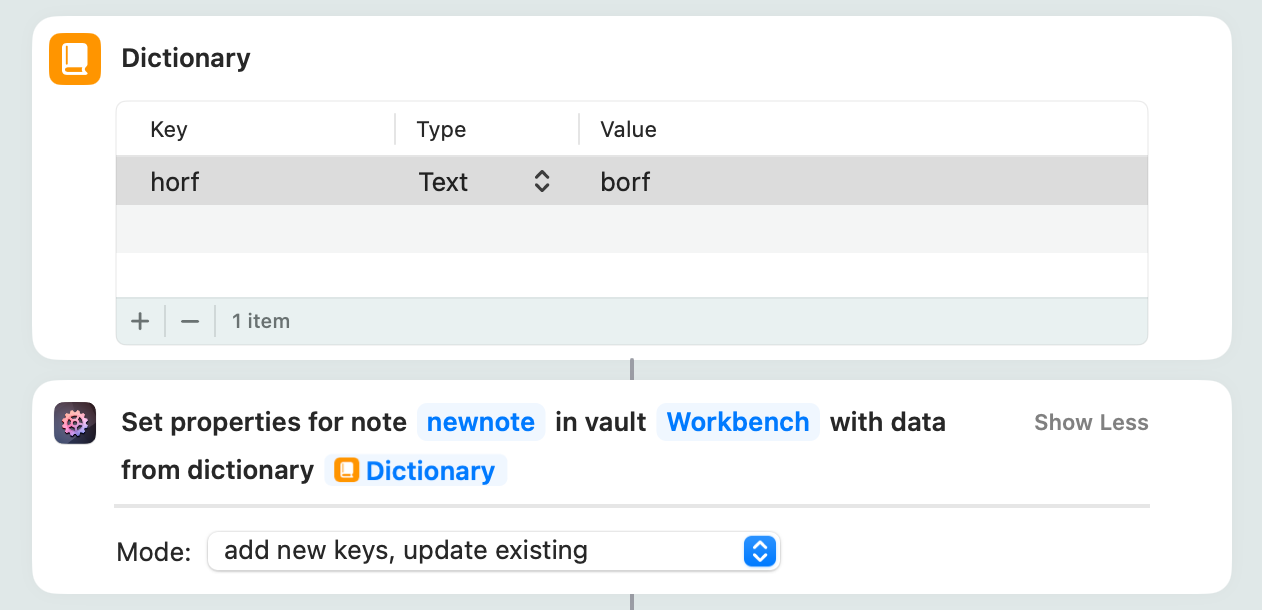Edit the borf value field
This screenshot has height=610, width=1262.
[x=626, y=182]
